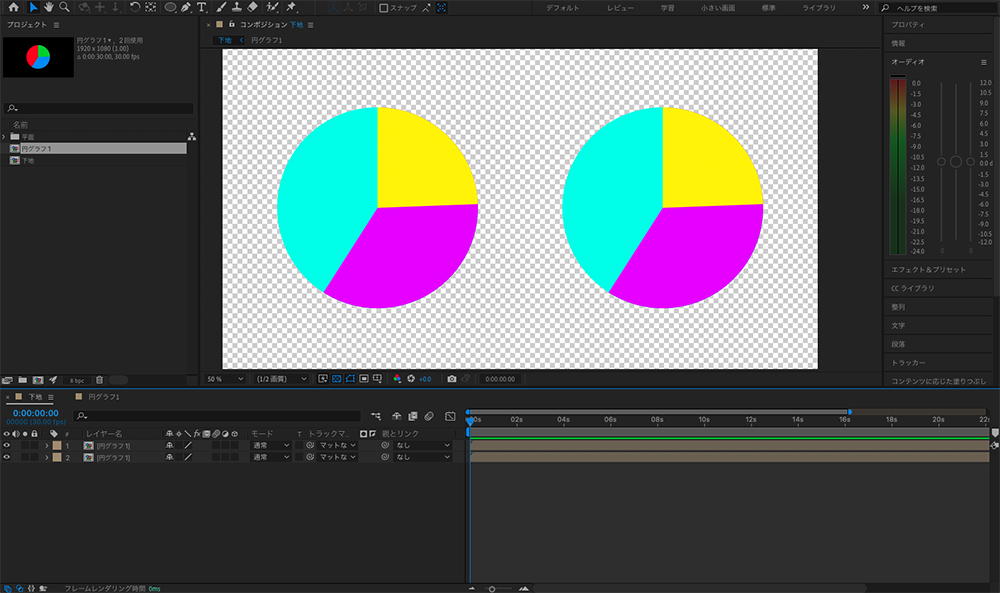Toggle transparency grid button in viewer
This screenshot has width=1000, height=593.
click(x=336, y=379)
